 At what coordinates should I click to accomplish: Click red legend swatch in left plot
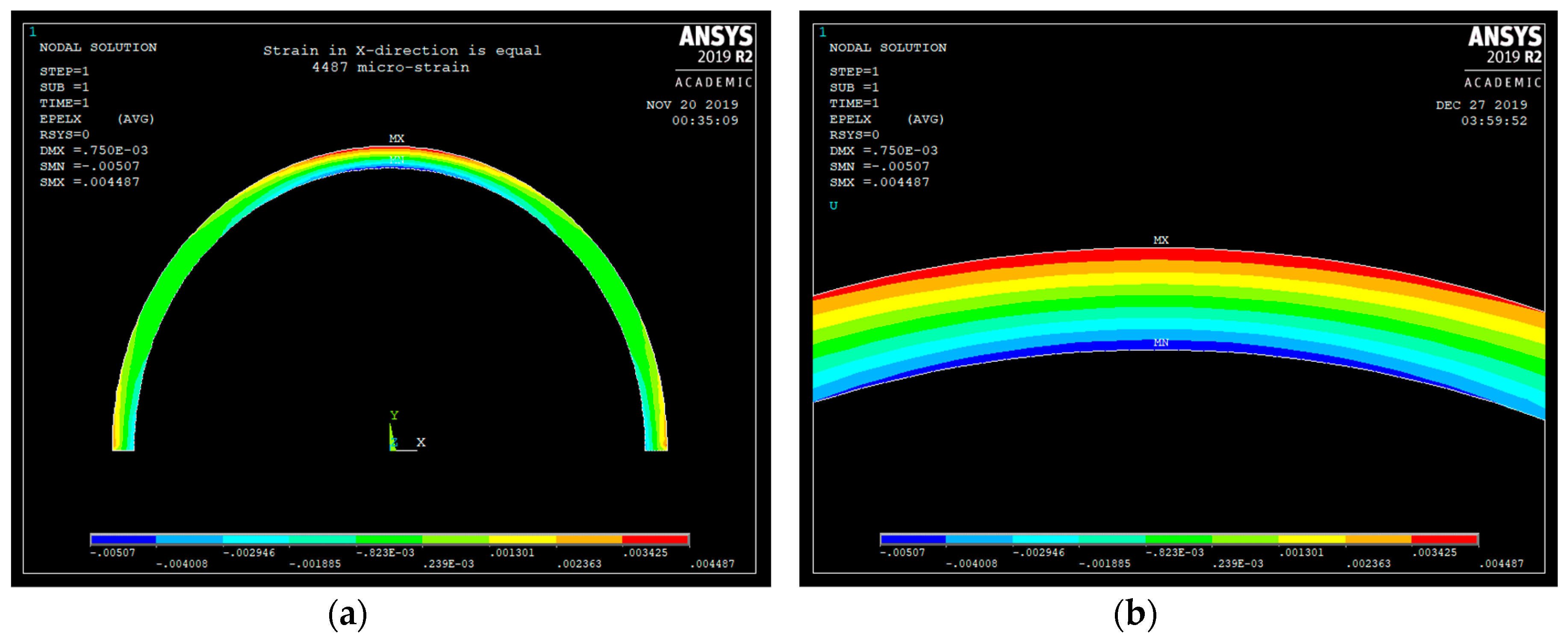655,540
